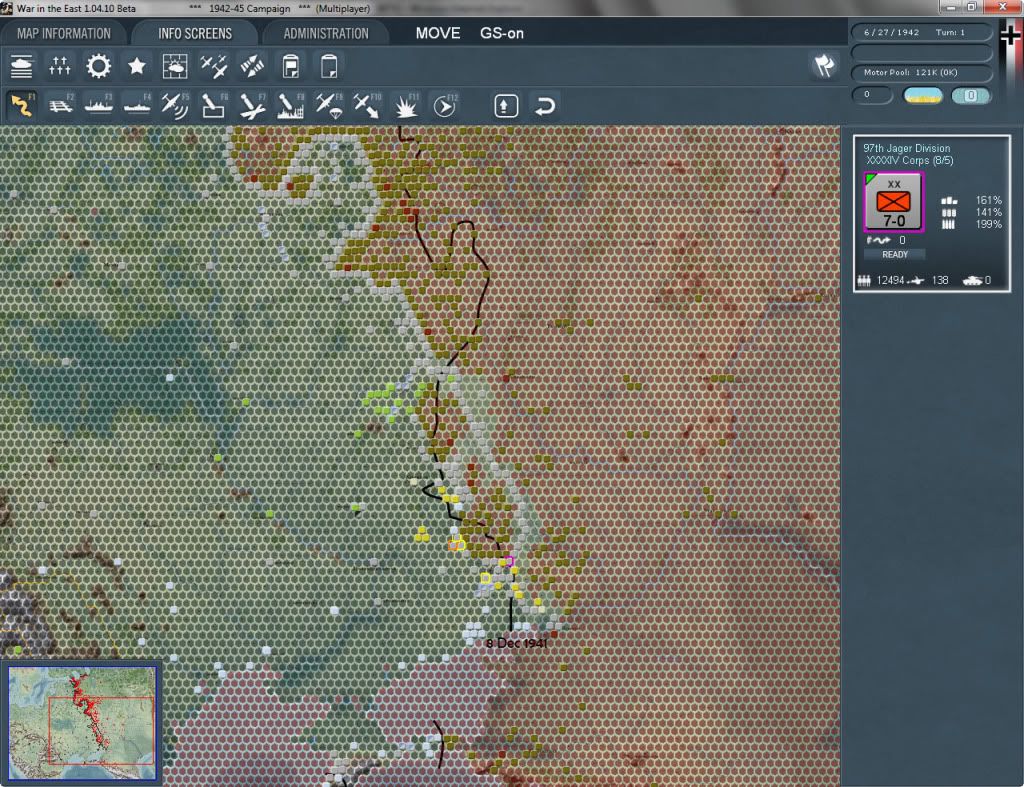Click the 161% supply percentage
Screen dimensions: 1024x787
988,200
